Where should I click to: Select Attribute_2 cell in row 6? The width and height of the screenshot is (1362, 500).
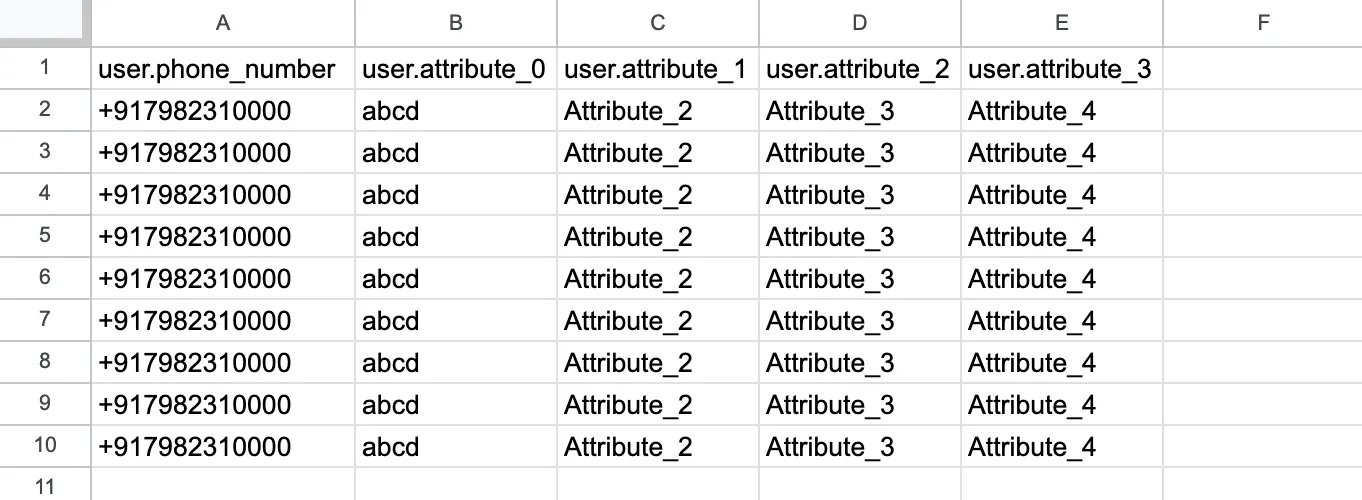[658, 278]
